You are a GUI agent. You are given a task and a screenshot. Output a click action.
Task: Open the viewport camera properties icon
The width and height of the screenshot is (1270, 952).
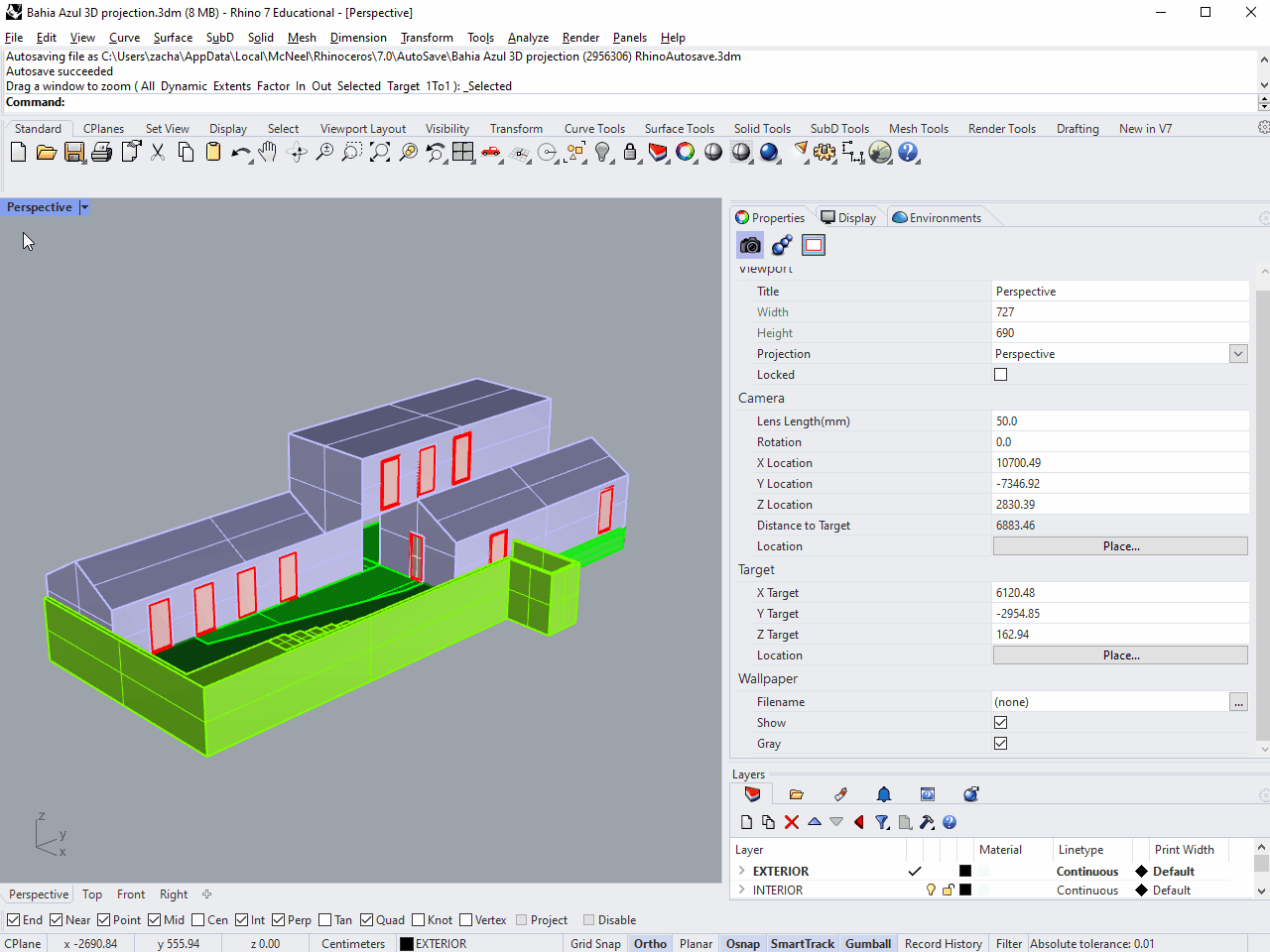click(750, 245)
